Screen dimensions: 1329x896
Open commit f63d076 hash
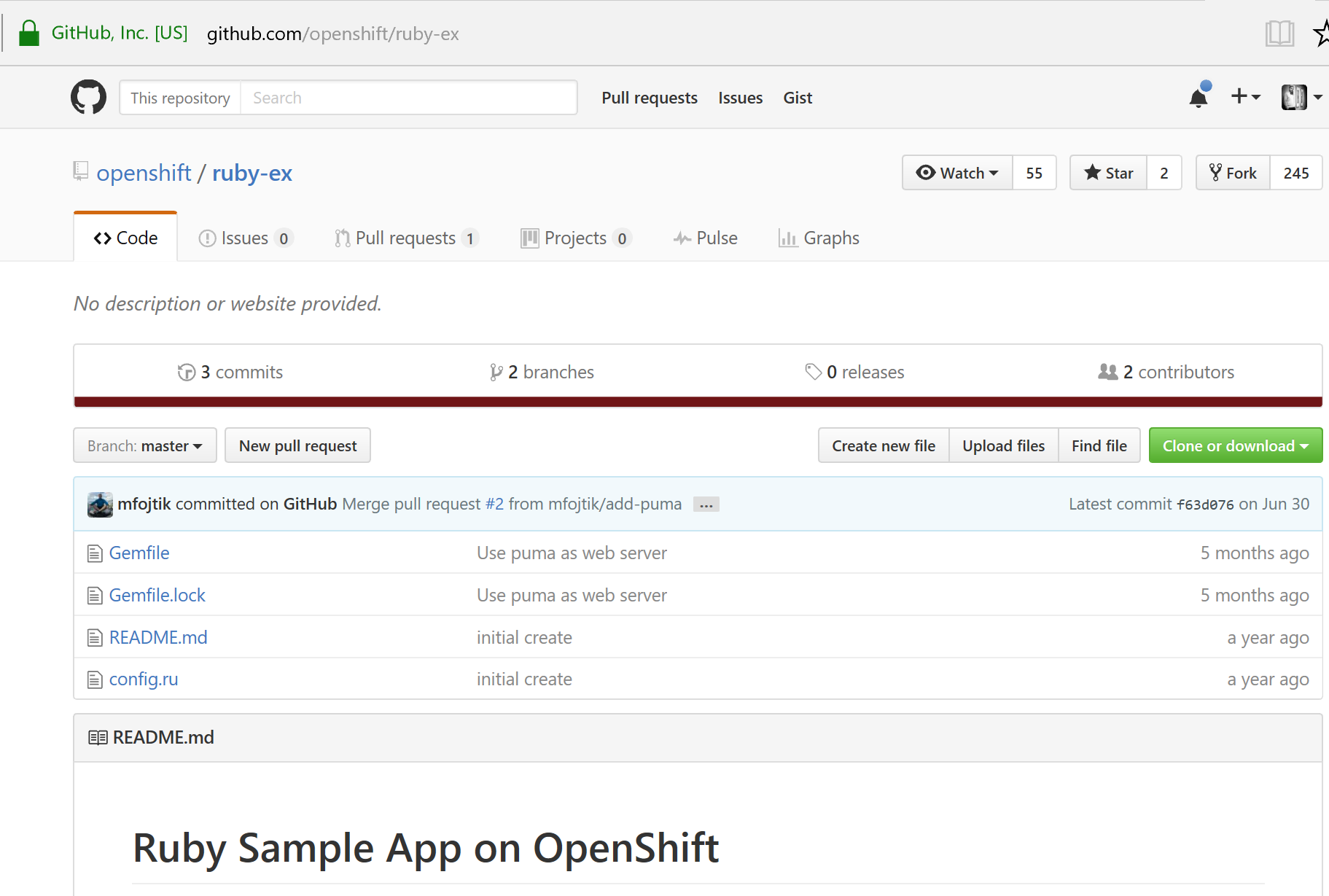1205,505
